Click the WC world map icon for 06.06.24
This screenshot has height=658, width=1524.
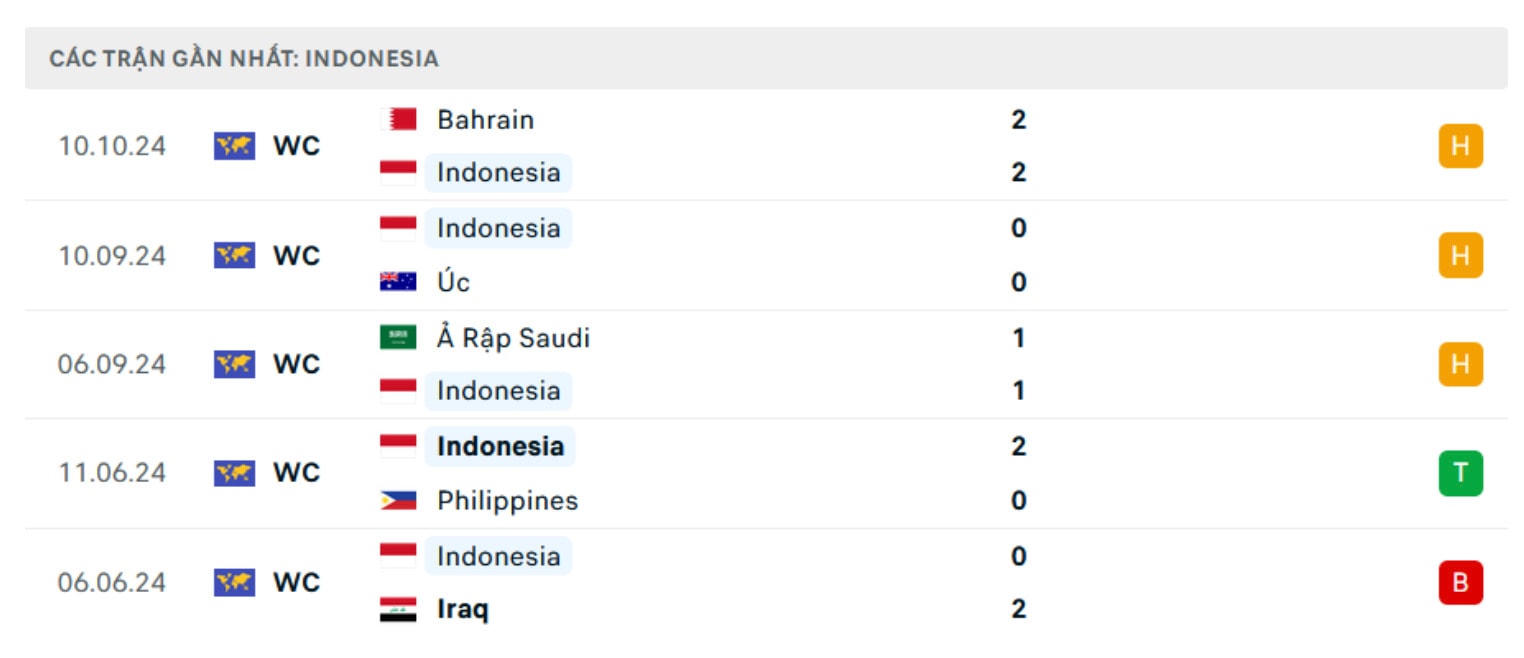(235, 583)
